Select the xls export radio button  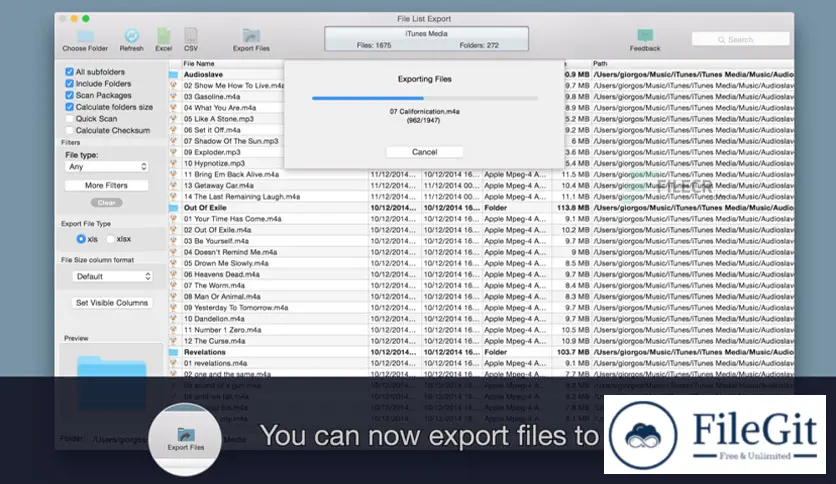coord(81,239)
